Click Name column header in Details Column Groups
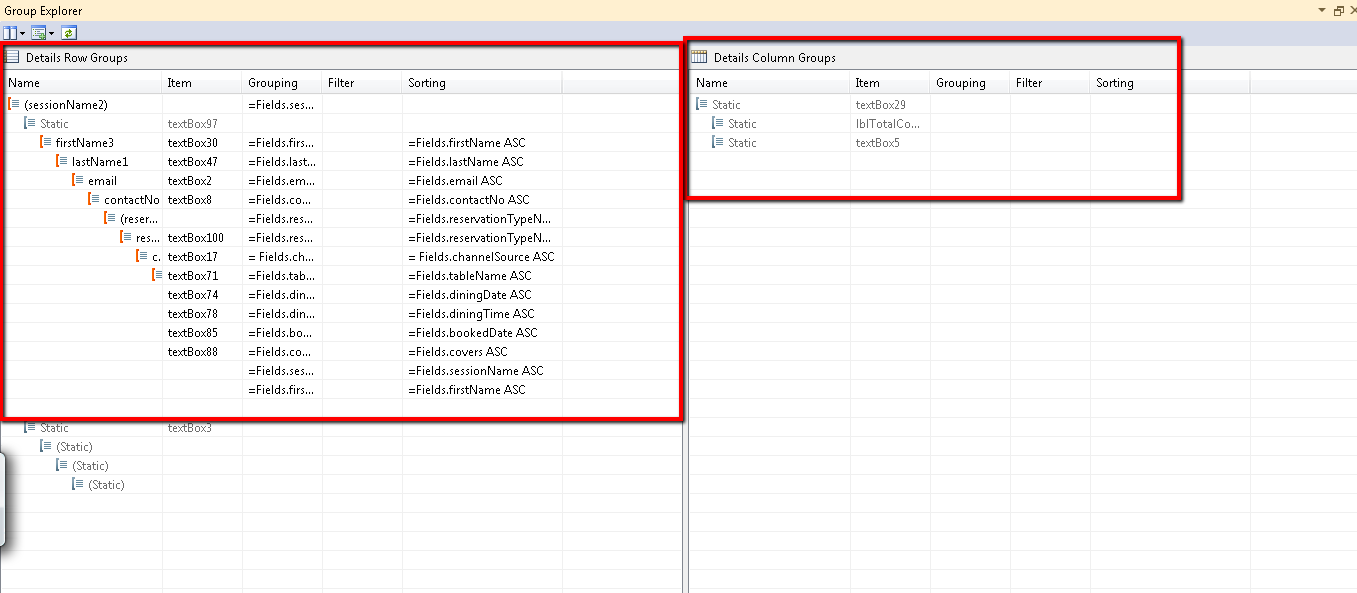Viewport: 1357px width, 593px height. pyautogui.click(x=770, y=83)
